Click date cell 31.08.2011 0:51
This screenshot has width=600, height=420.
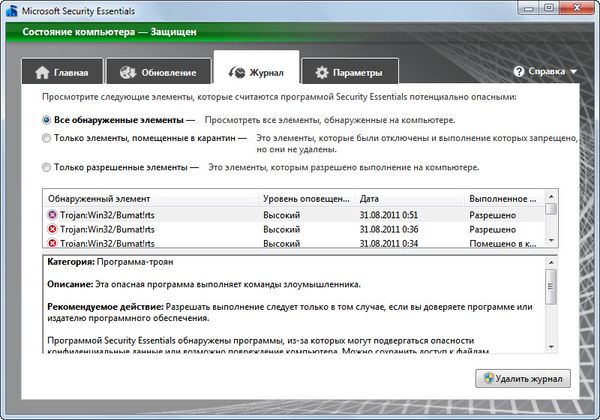point(388,215)
